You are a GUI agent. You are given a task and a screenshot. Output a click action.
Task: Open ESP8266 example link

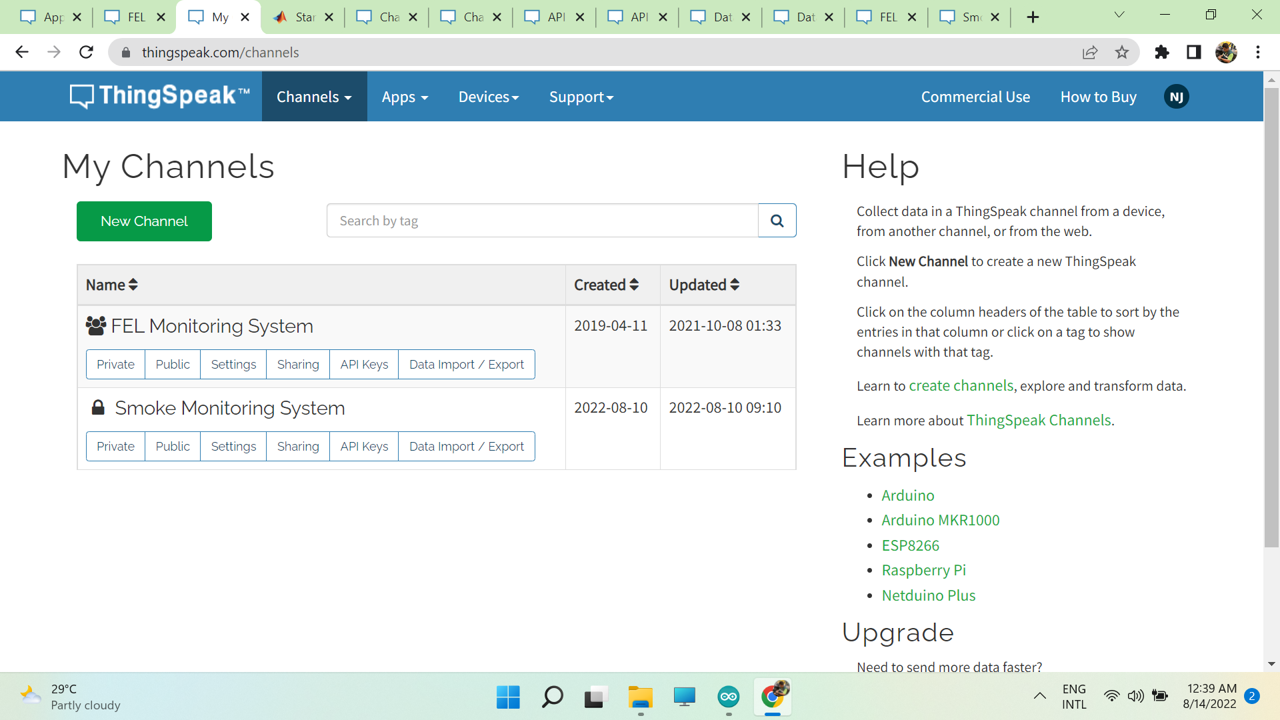click(x=911, y=545)
